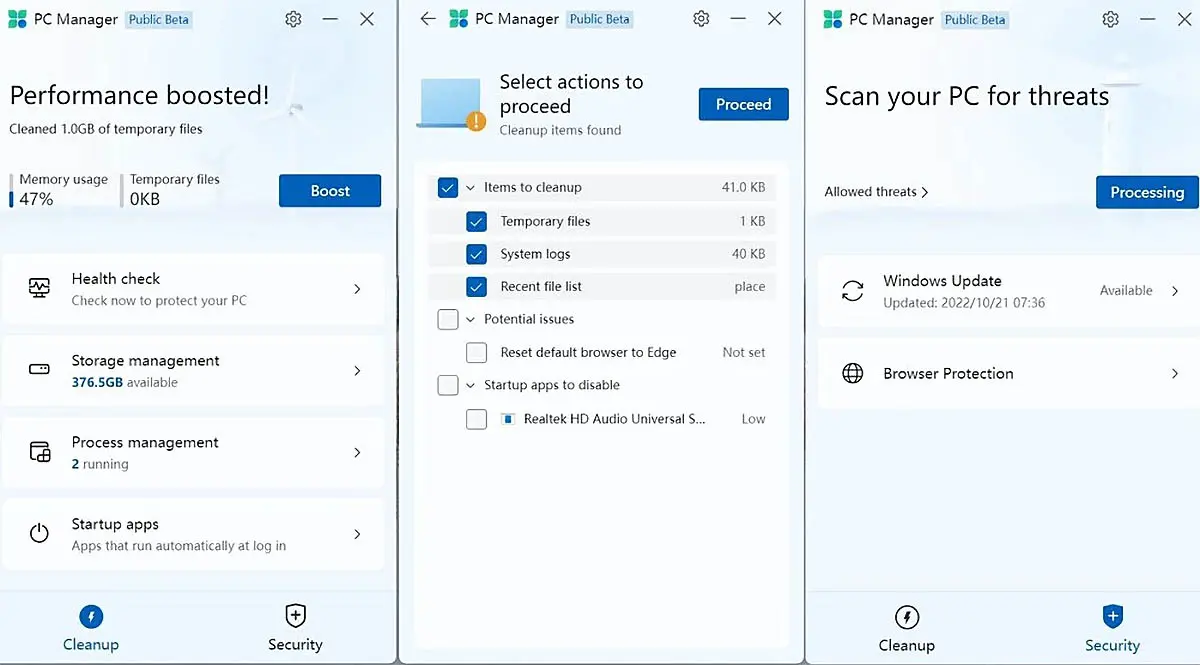Collapse Items to cleanup chevron
Viewport: 1200px width, 665px height.
[x=470, y=187]
